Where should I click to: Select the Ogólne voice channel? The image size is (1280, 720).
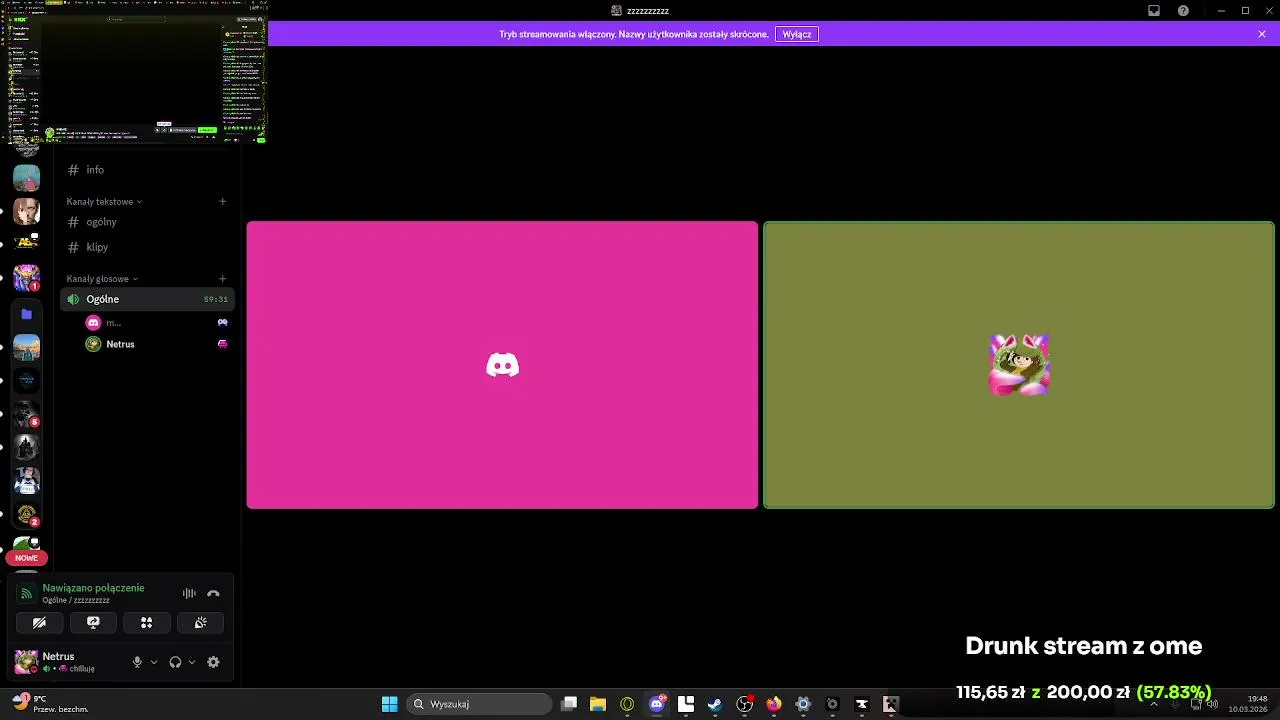[147, 299]
